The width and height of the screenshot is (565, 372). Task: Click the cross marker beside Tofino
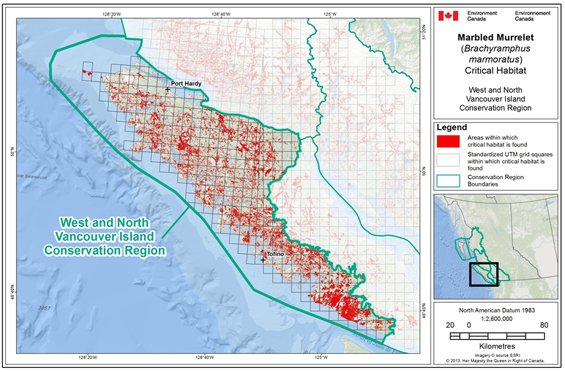click(263, 260)
